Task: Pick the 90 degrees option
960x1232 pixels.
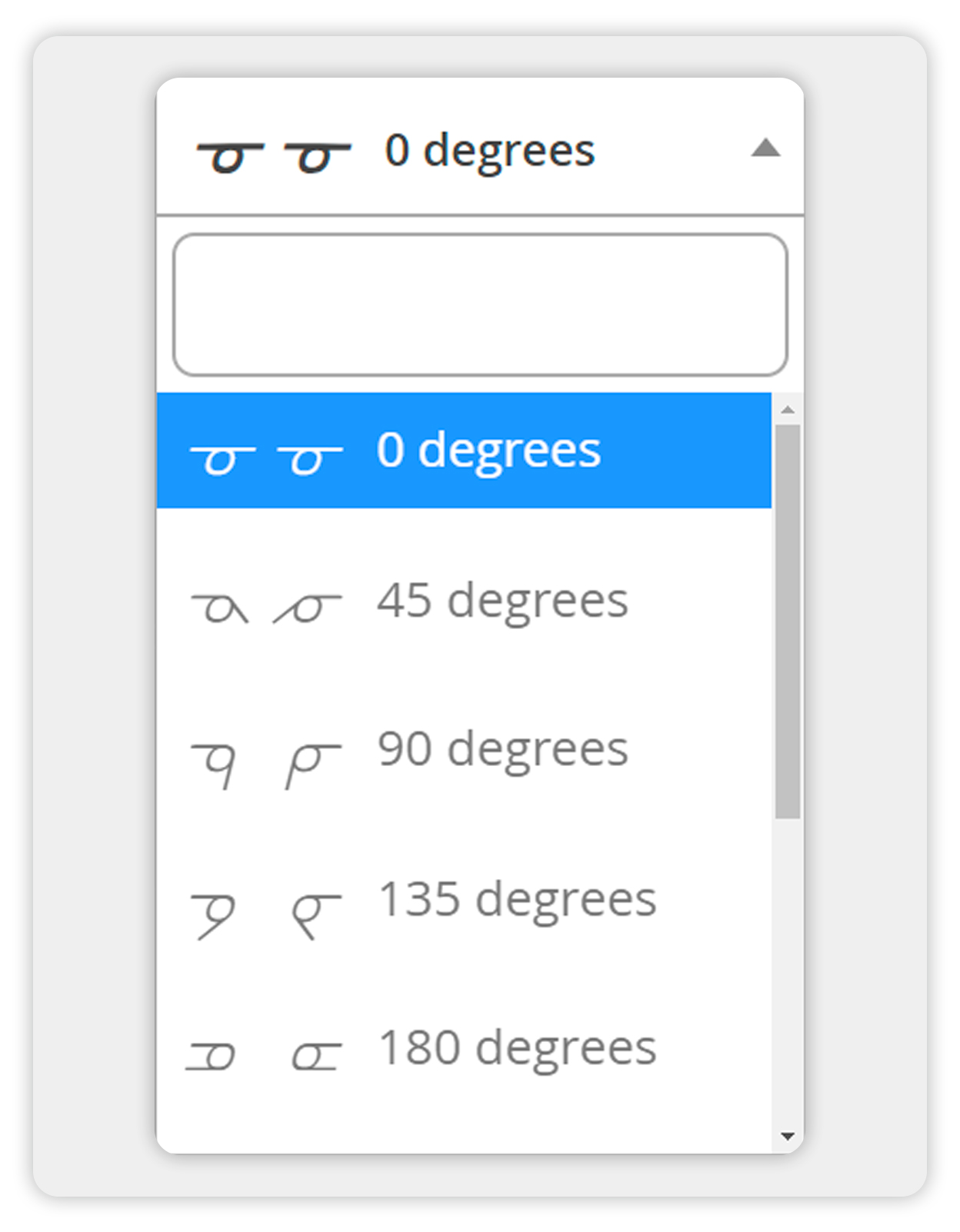Action: 502,750
